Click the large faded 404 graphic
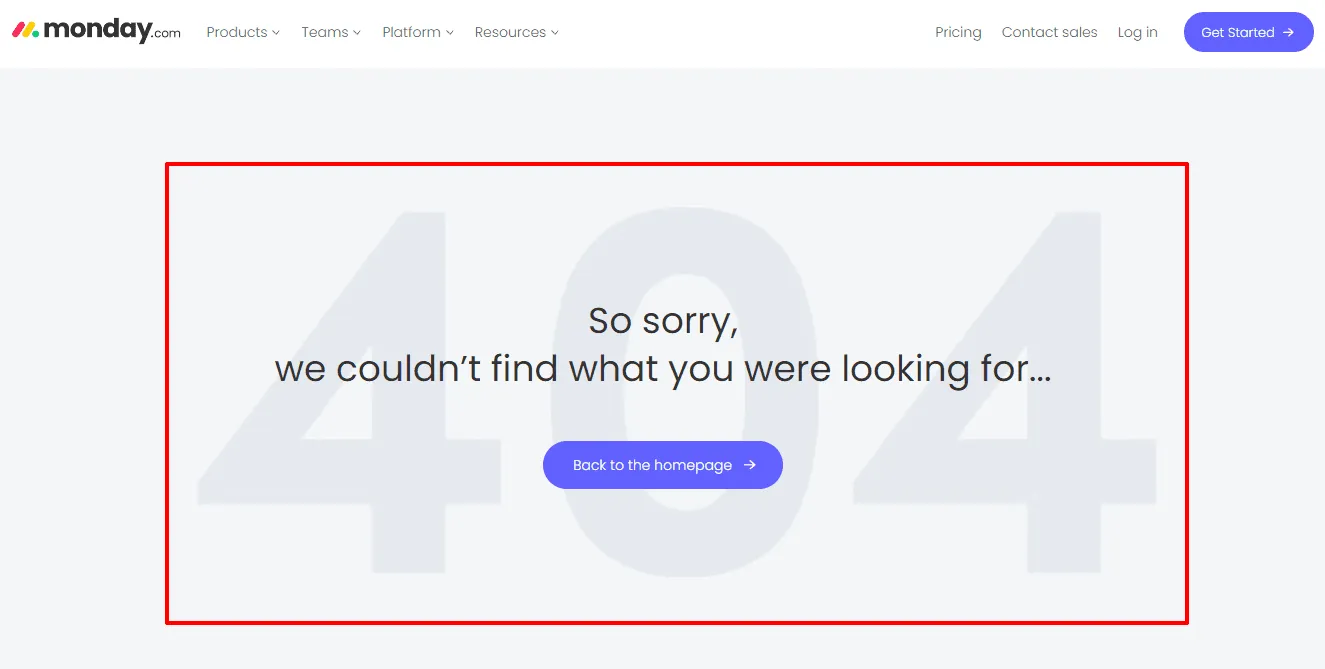Screen dimensions: 1325x669 pyautogui.click(x=678, y=390)
